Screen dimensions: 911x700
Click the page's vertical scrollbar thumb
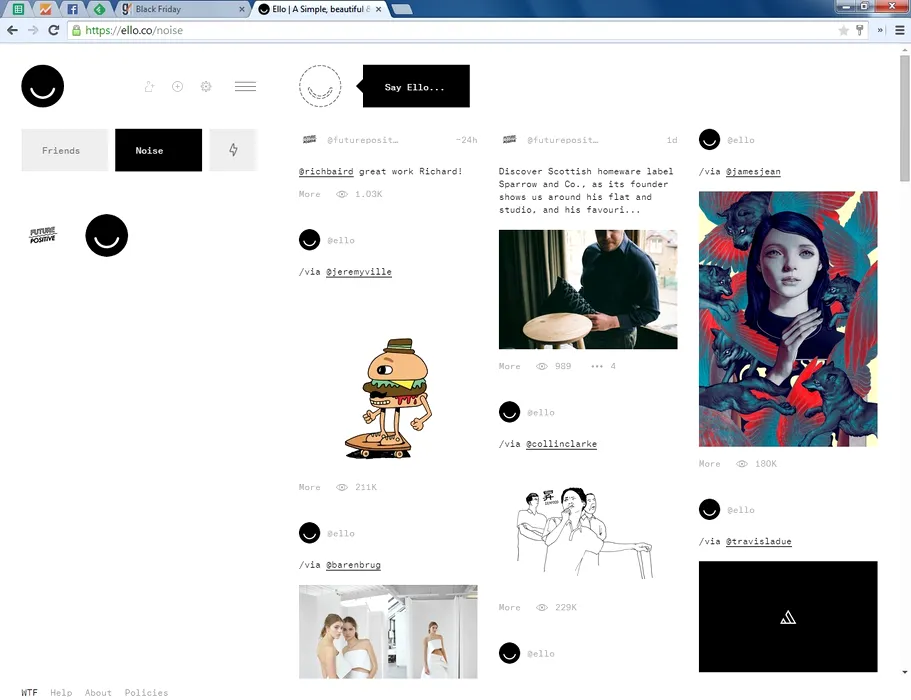click(905, 118)
